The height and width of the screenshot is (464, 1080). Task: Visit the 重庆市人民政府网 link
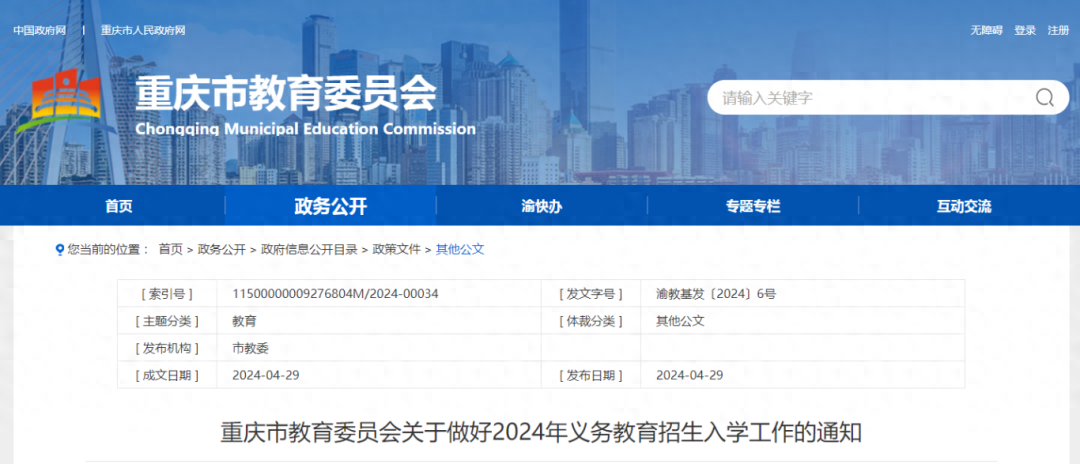pos(143,30)
